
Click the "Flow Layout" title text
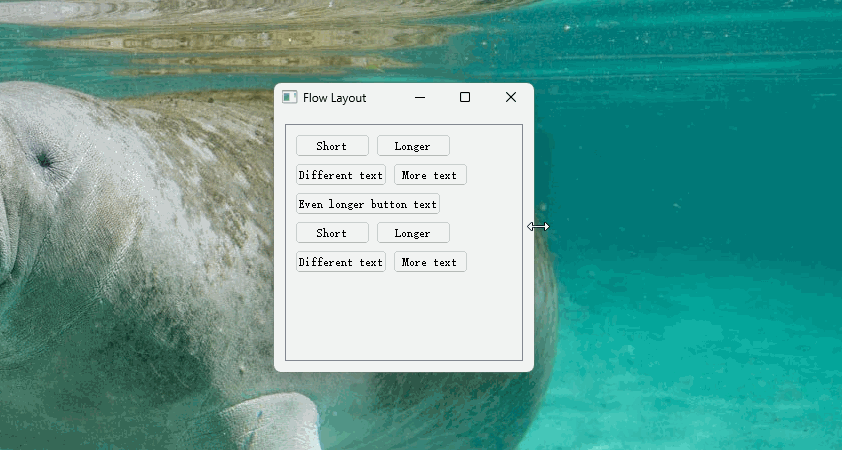335,98
